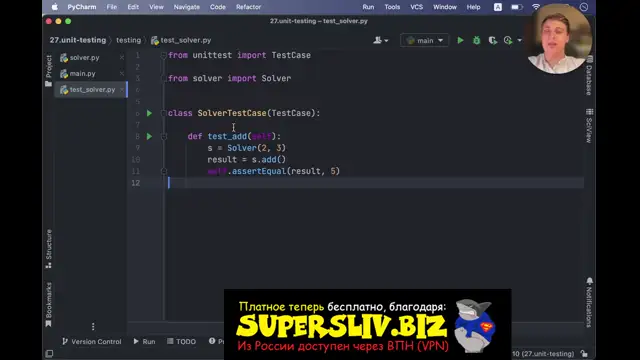Switch to the test_solver.py tab
This screenshot has width=640, height=360.
92,89
